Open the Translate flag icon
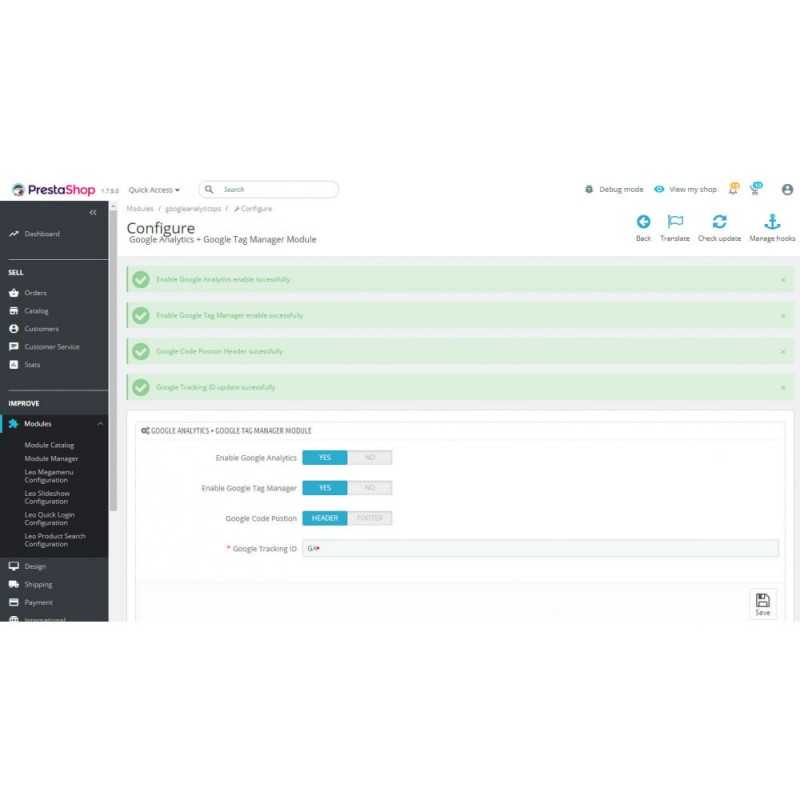 (x=675, y=222)
